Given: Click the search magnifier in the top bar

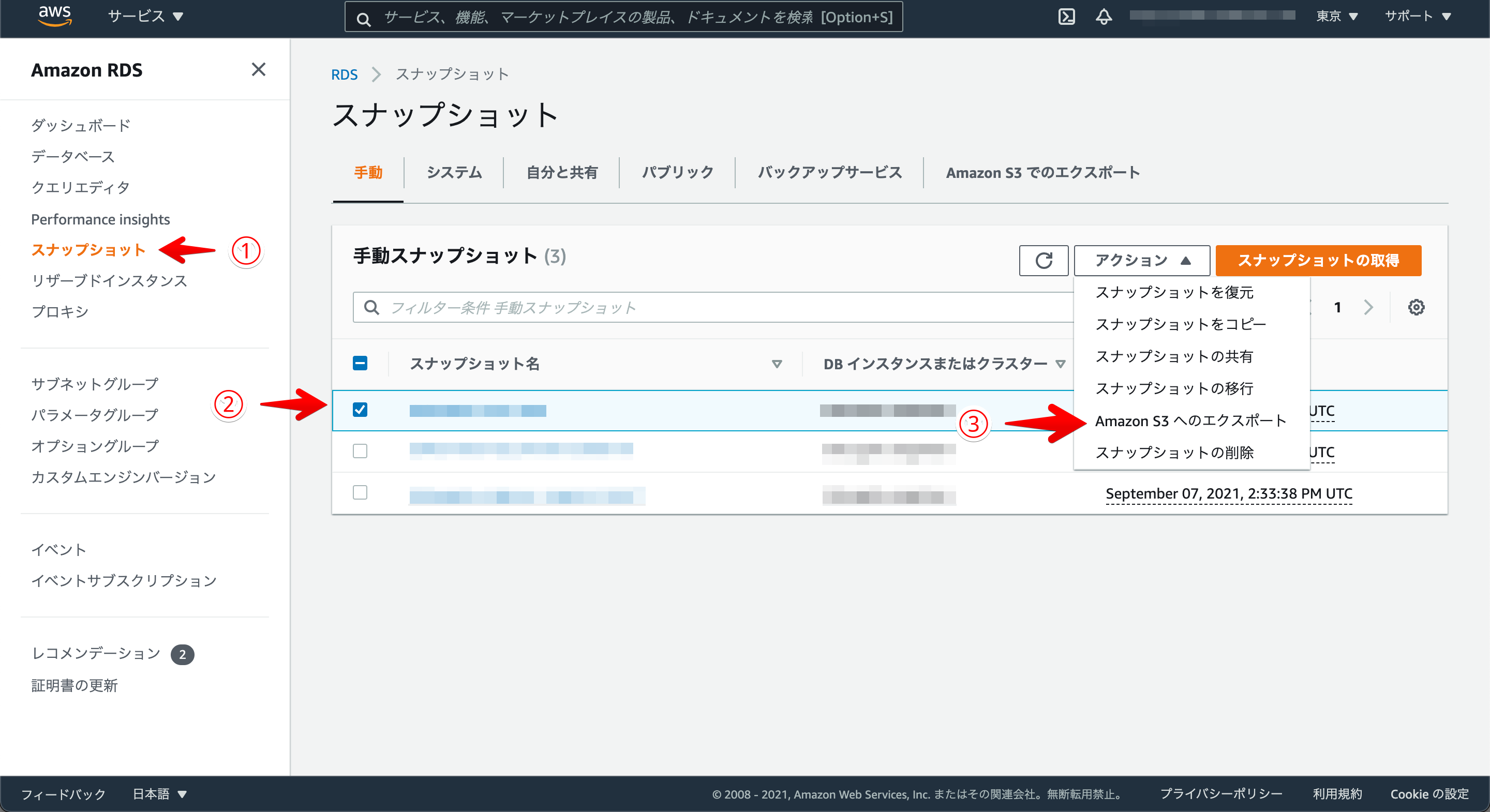Looking at the screenshot, I should click(363, 18).
